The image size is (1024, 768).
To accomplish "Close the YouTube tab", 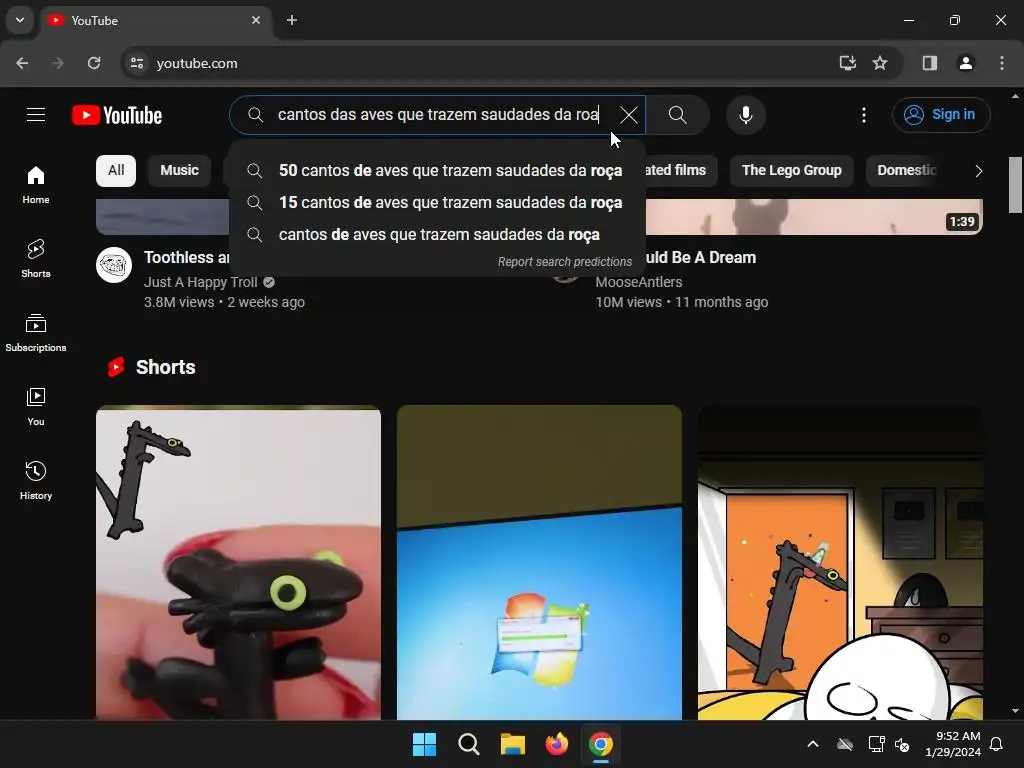I will pyautogui.click(x=256, y=20).
